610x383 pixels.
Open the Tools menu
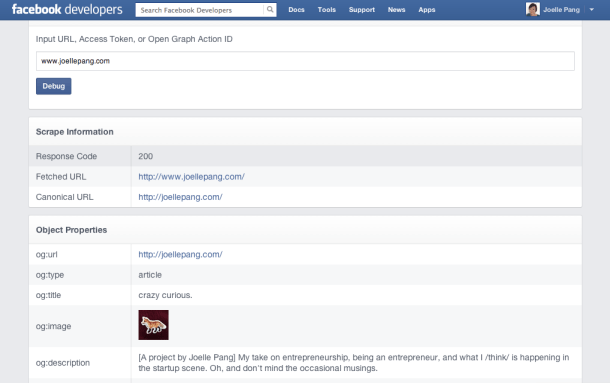[x=326, y=10]
